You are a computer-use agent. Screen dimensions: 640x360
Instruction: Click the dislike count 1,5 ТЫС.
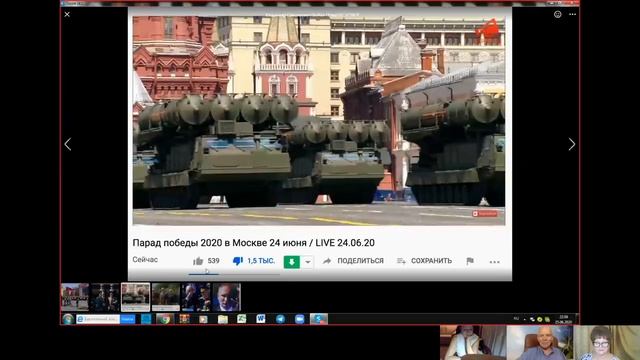(261, 261)
